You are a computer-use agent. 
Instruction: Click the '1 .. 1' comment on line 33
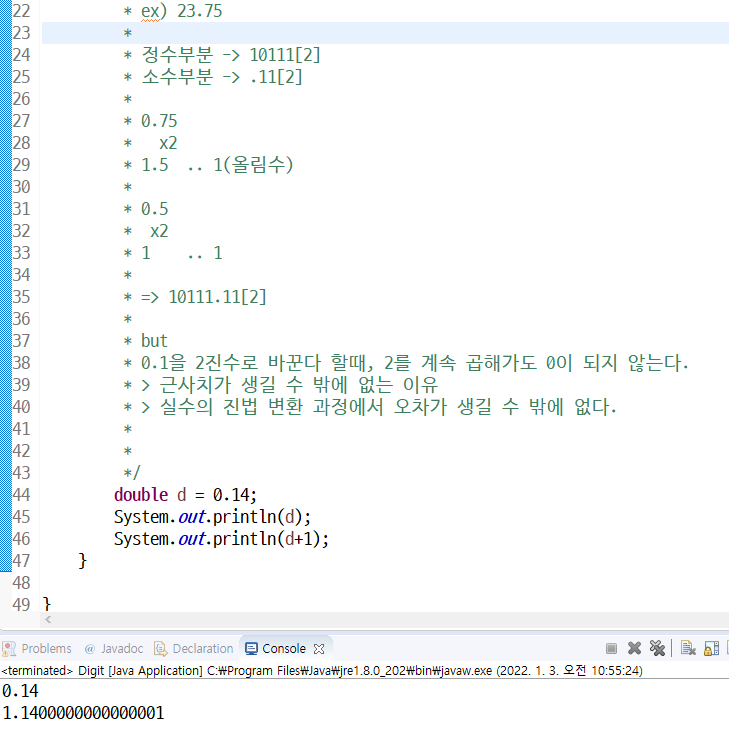pyautogui.click(x=181, y=253)
